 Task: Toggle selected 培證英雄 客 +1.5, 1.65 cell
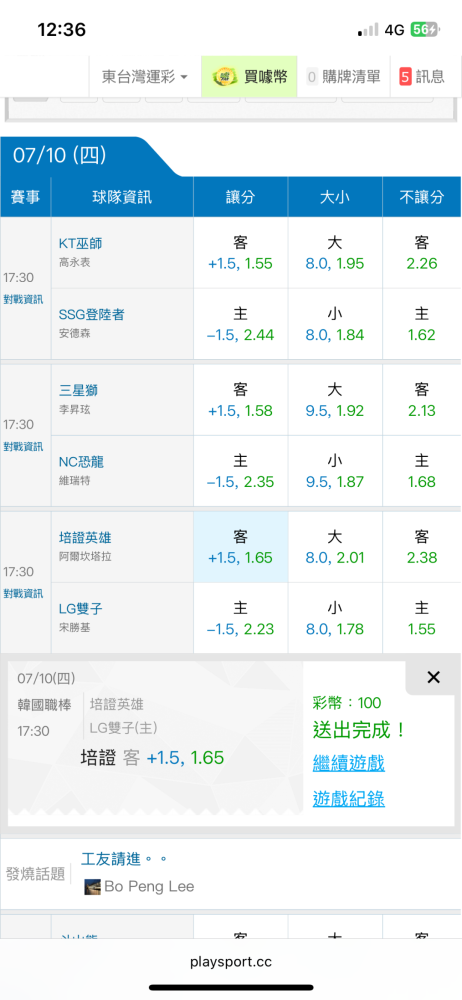[241, 547]
